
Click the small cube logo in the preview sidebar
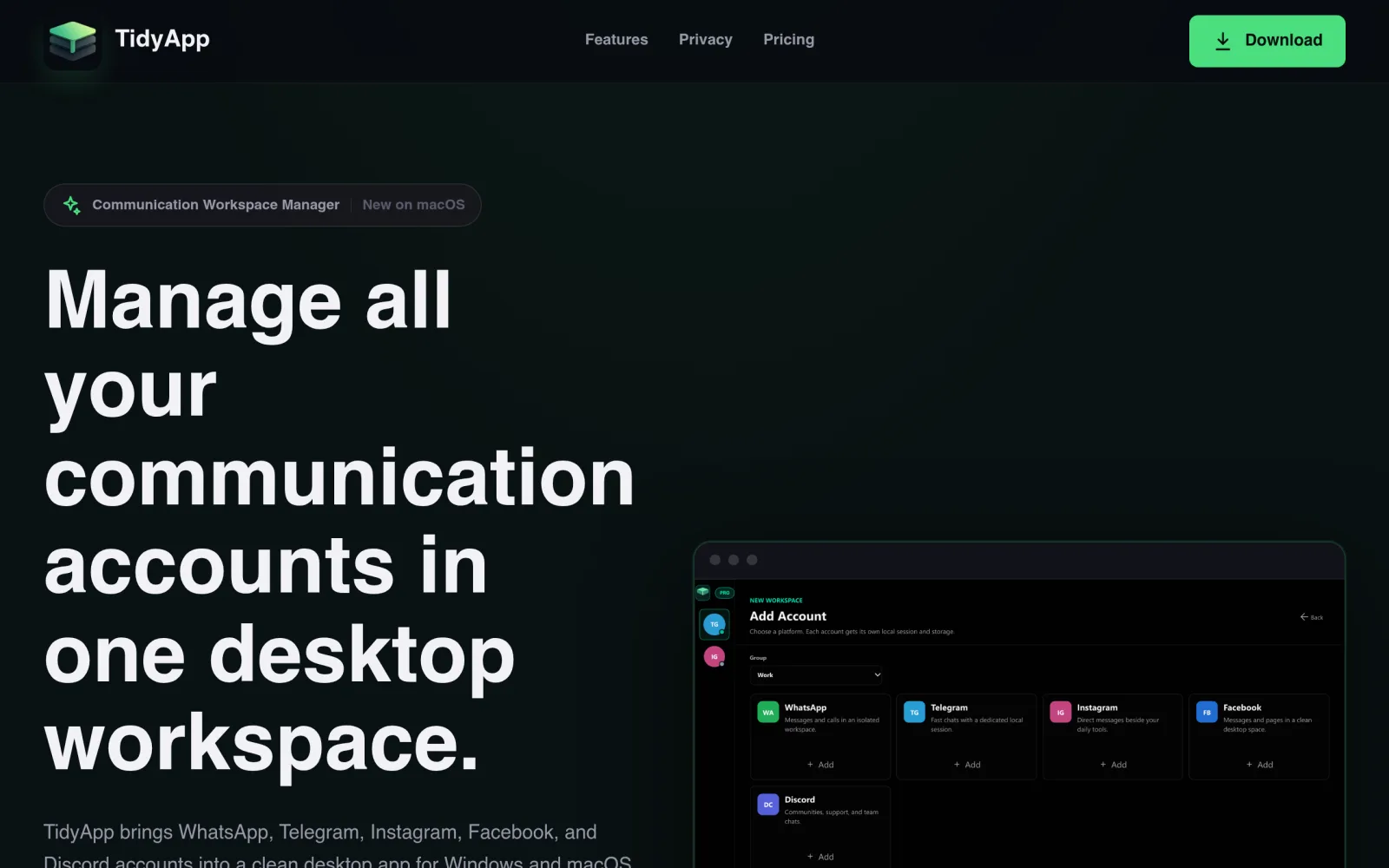(x=703, y=592)
